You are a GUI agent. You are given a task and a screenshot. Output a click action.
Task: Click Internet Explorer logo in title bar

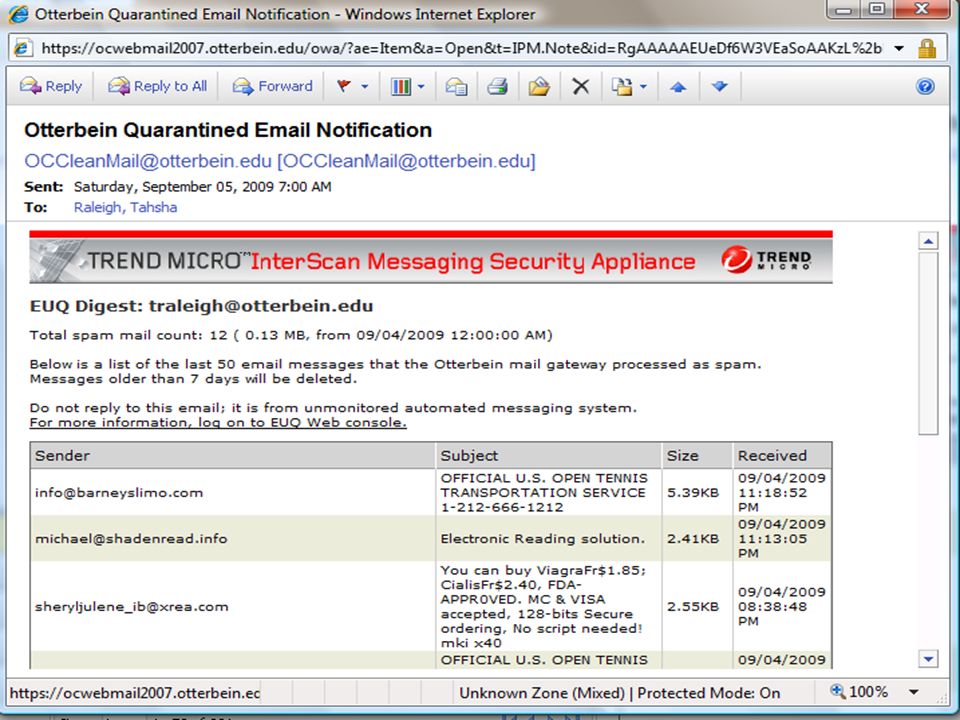tap(18, 14)
